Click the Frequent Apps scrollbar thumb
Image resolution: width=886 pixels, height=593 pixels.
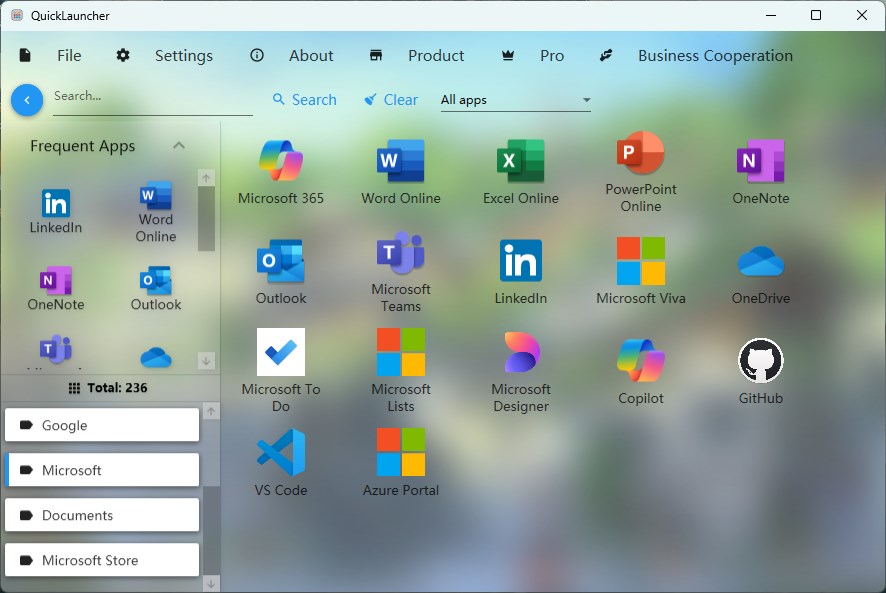[x=206, y=219]
